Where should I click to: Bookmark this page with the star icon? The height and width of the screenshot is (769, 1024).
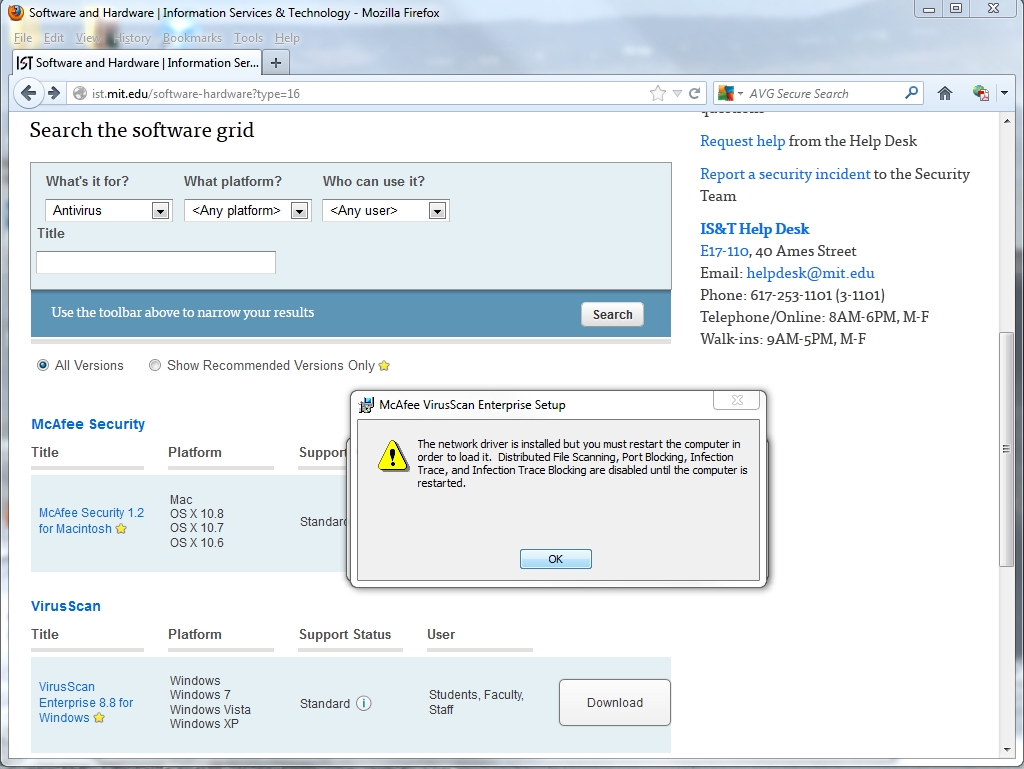click(x=657, y=93)
